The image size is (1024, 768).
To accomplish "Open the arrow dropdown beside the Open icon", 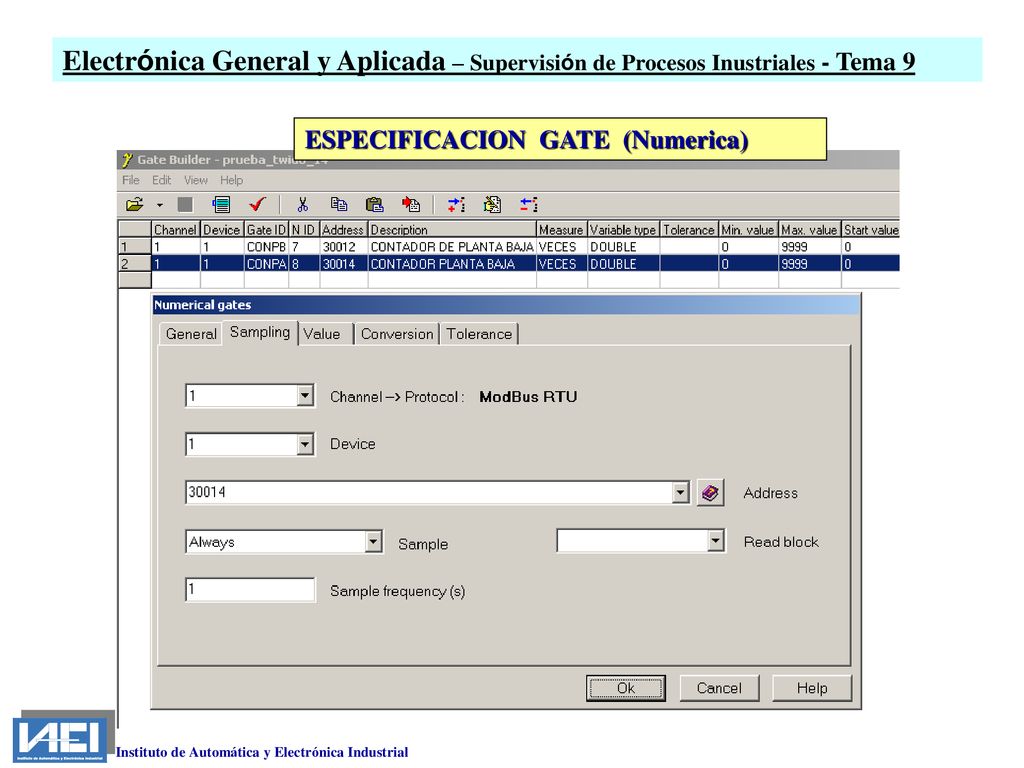I will point(159,205).
